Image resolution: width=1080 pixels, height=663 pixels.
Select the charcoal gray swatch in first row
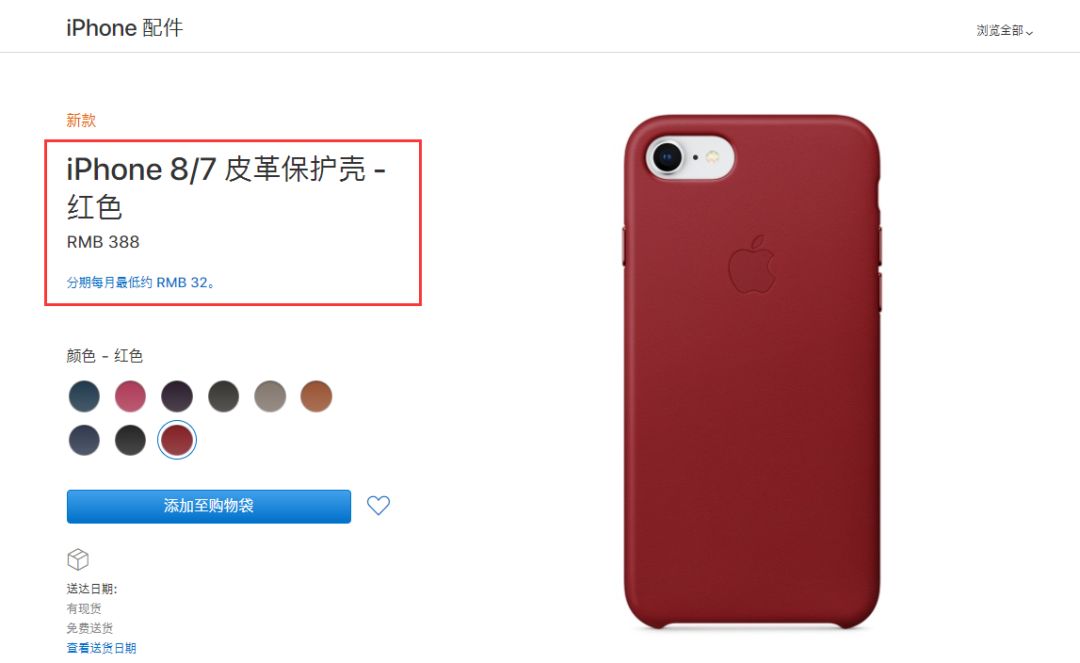(x=223, y=397)
